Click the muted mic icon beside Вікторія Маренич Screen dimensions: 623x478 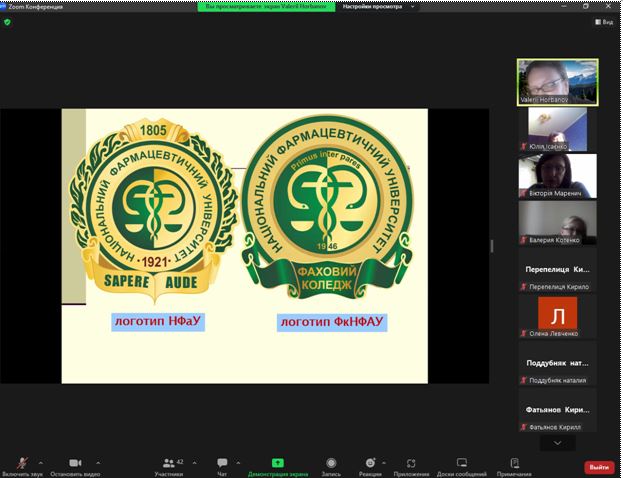(x=524, y=194)
